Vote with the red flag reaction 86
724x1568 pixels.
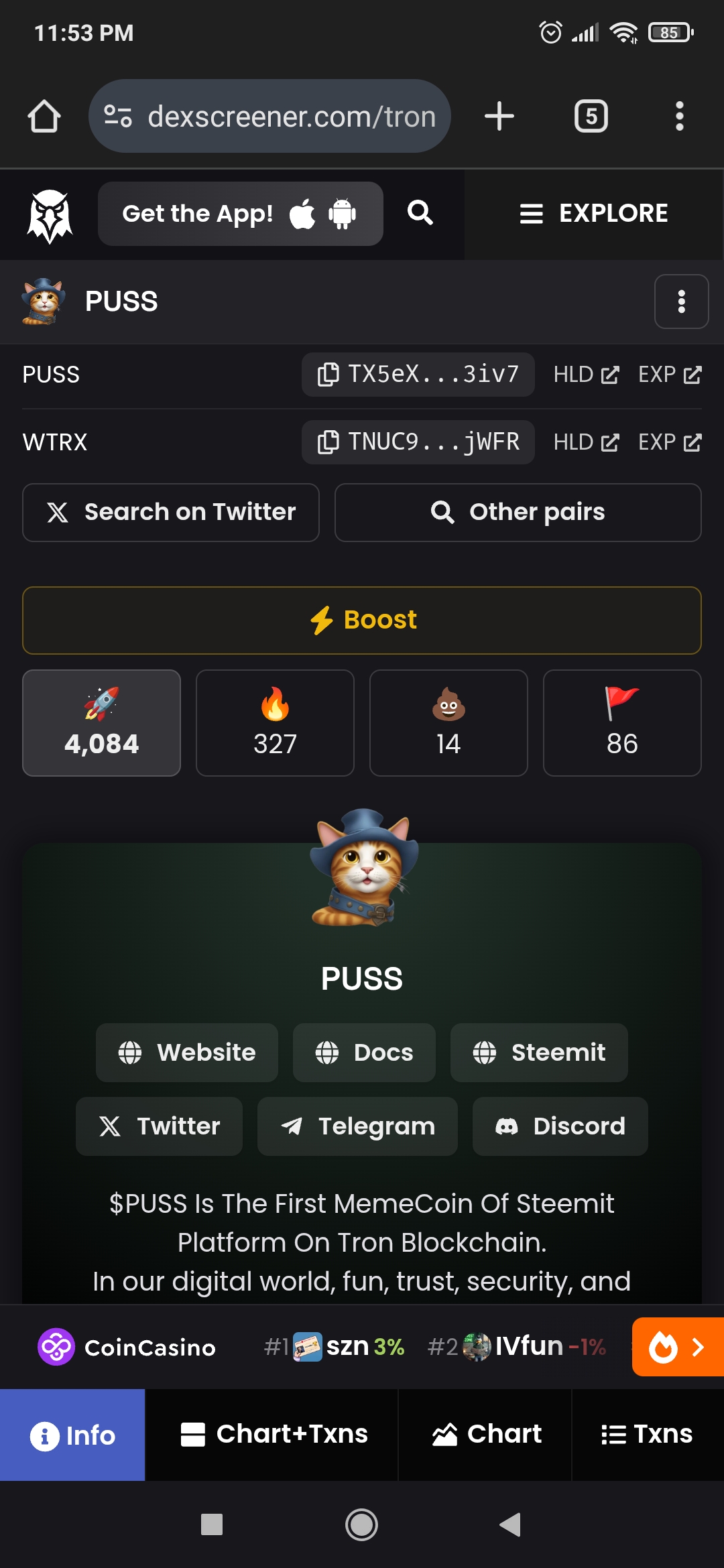pyautogui.click(x=622, y=723)
